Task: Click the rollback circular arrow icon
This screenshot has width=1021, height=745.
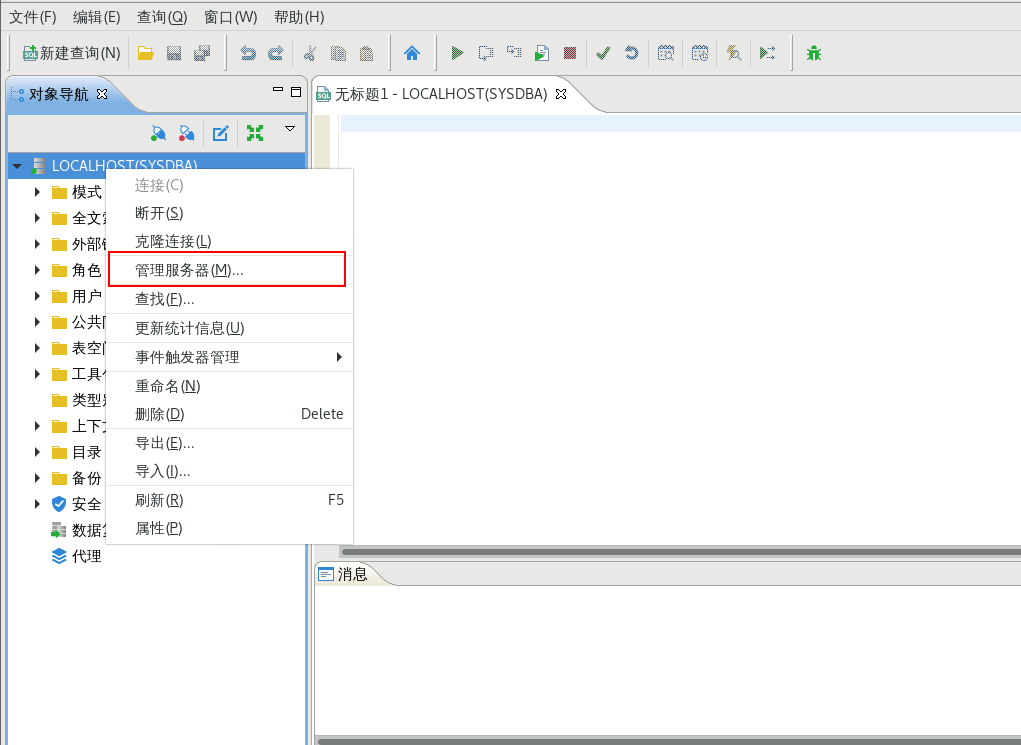Action: click(x=632, y=53)
